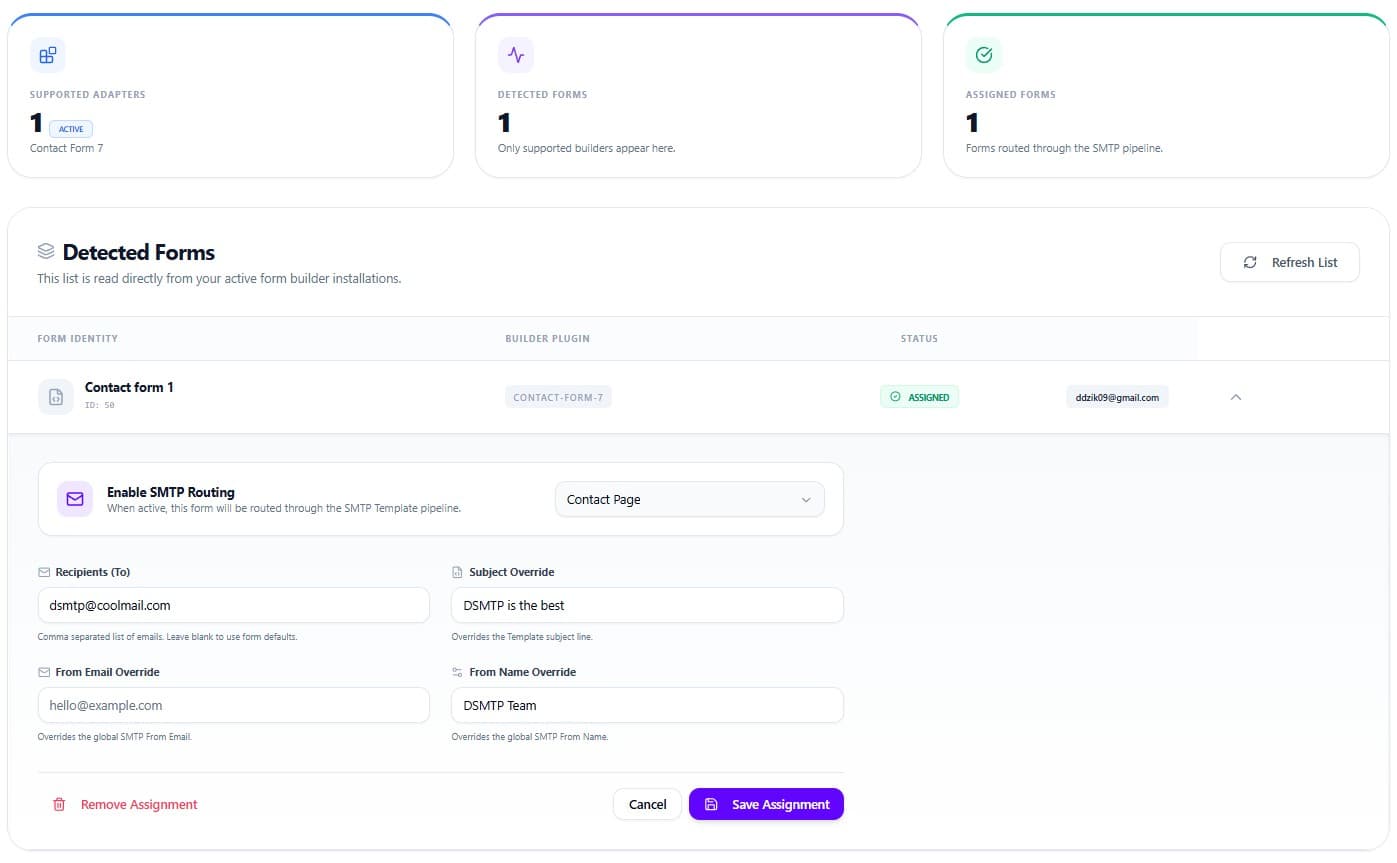Screen dimensions: 1397x863
Task: Open the Contact Page template dropdown
Action: pos(690,499)
